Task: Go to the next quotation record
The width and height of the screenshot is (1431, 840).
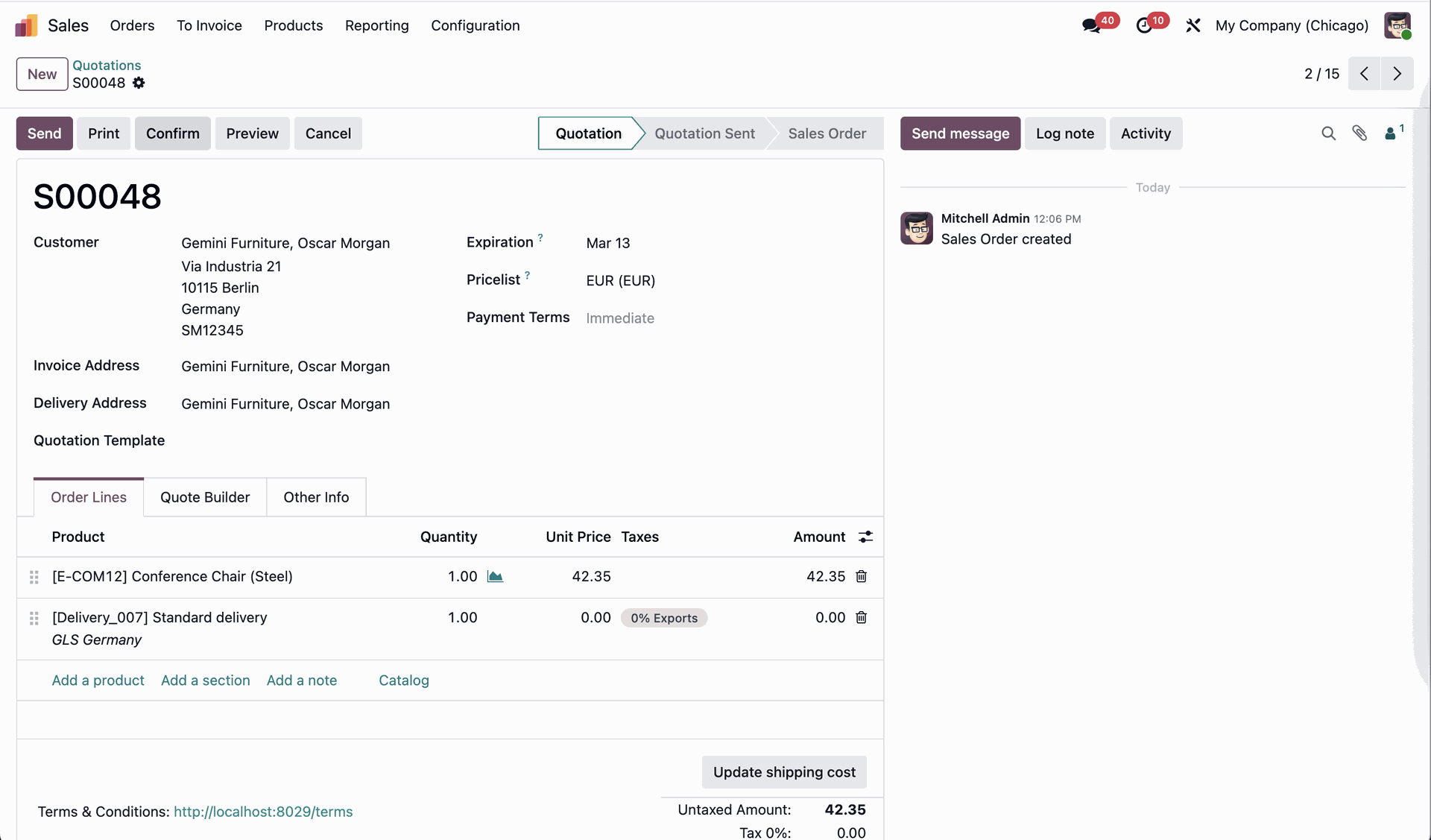Action: [x=1397, y=74]
